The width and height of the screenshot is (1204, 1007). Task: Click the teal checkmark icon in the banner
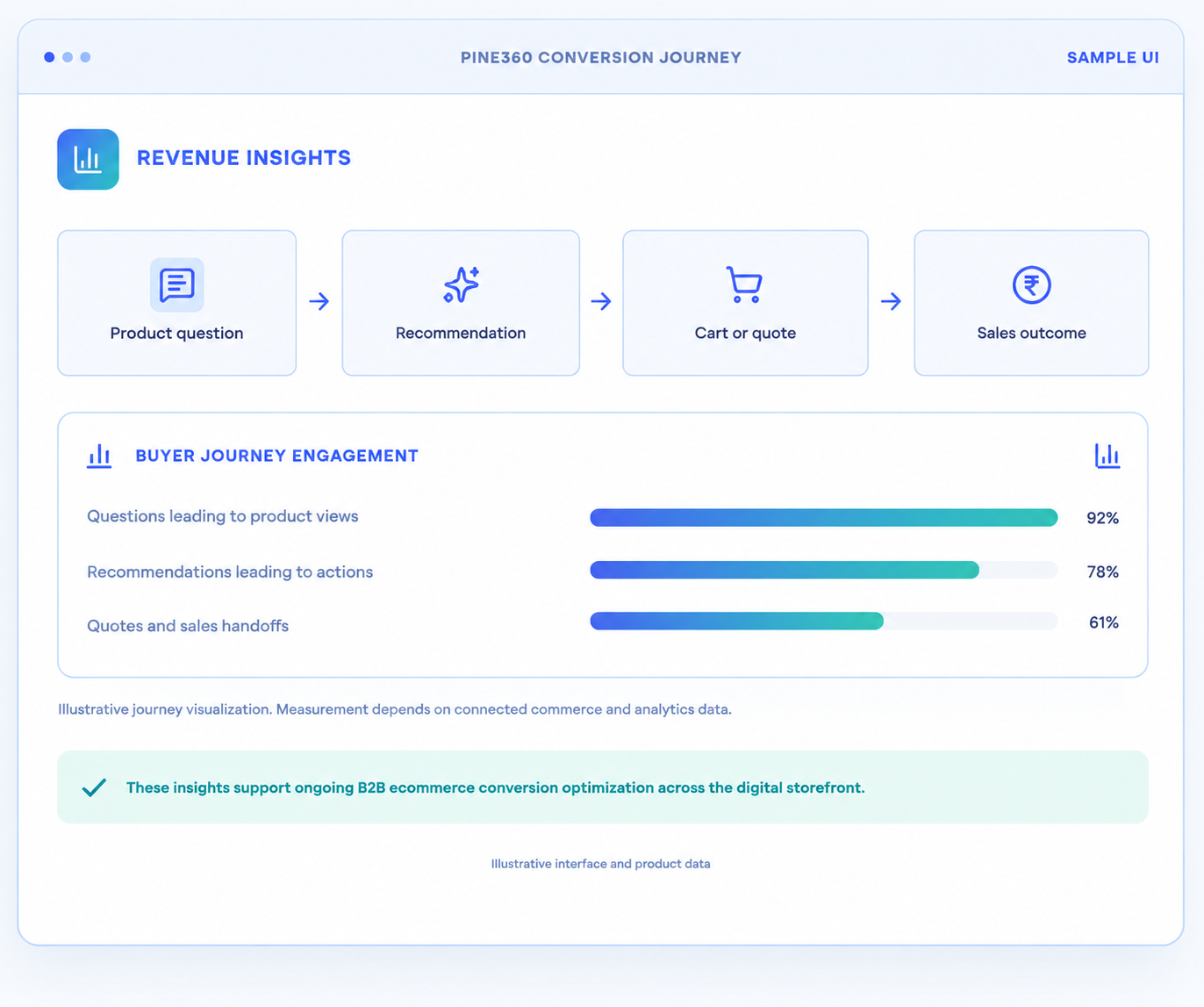[x=94, y=788]
